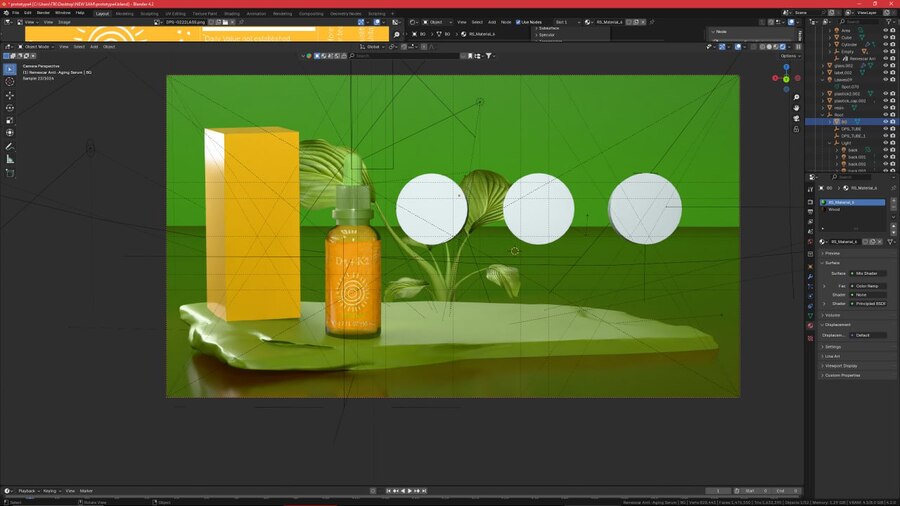Click the viewport Options button

click(789, 56)
